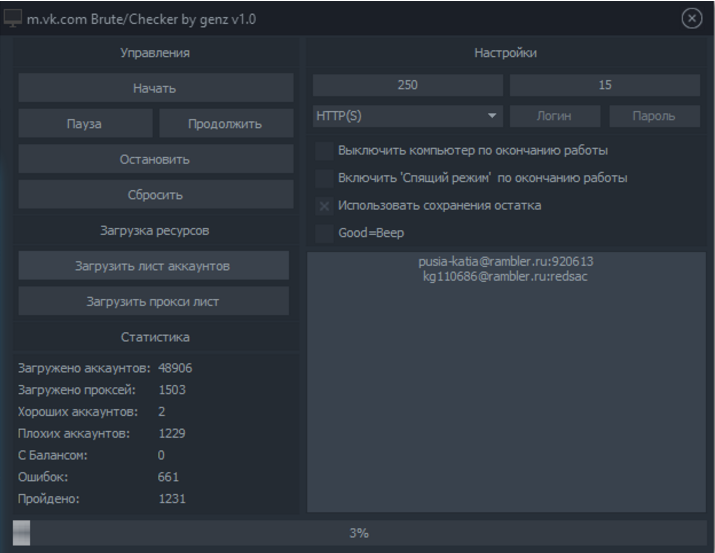Uncheck Использовать сохранения остатка checkbox

point(324,206)
